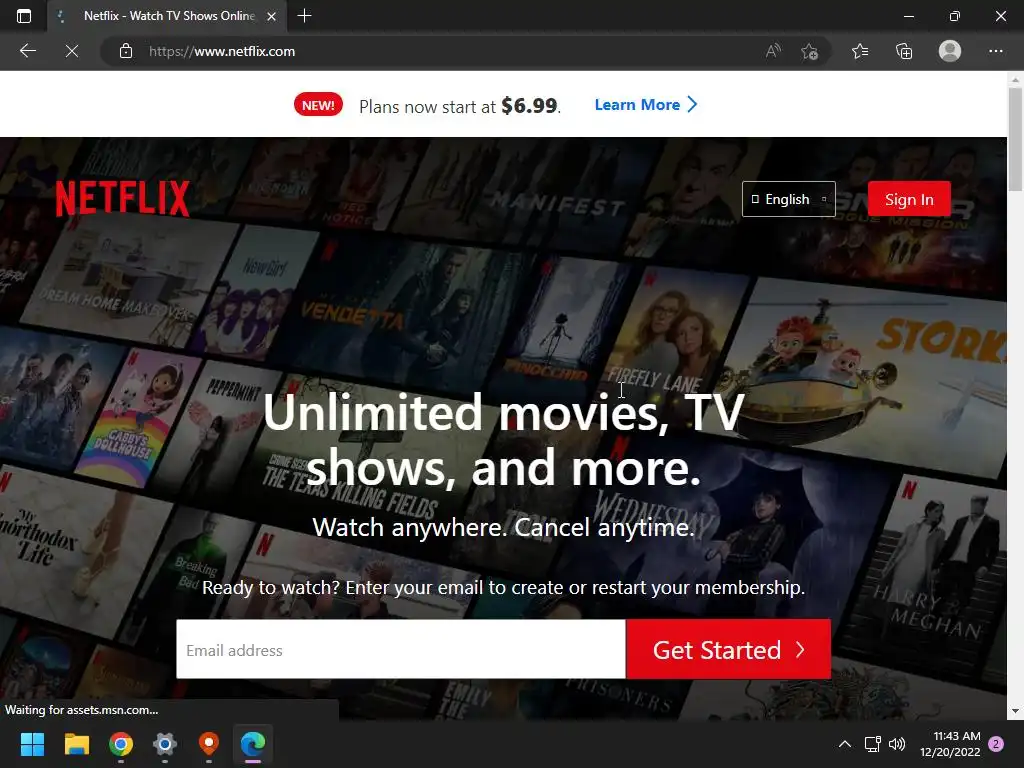1024x768 pixels.
Task: Open the Windows Start menu
Action: click(x=32, y=744)
